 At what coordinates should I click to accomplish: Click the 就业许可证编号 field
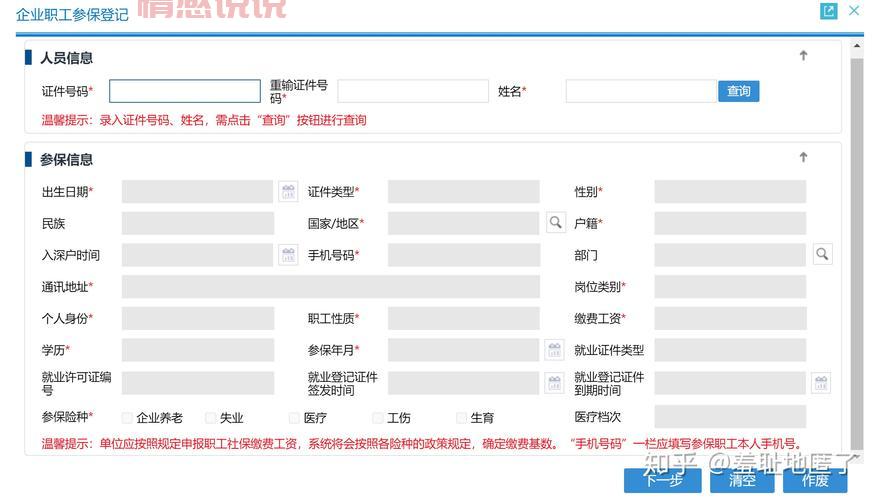coord(198,383)
